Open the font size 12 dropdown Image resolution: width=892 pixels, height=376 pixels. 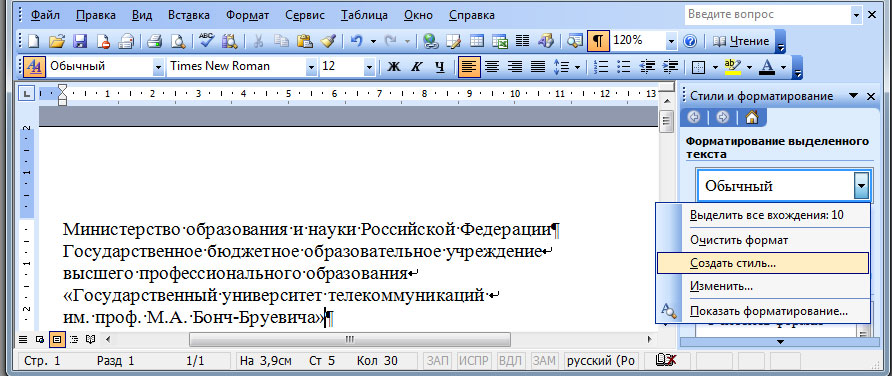click(370, 67)
